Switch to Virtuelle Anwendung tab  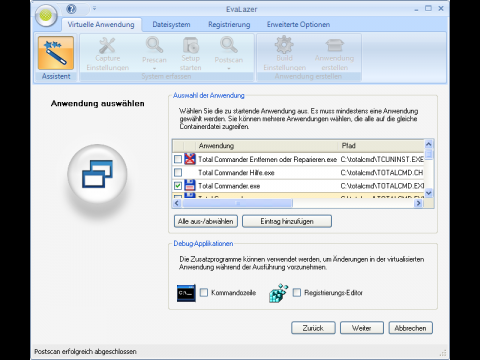(x=101, y=25)
